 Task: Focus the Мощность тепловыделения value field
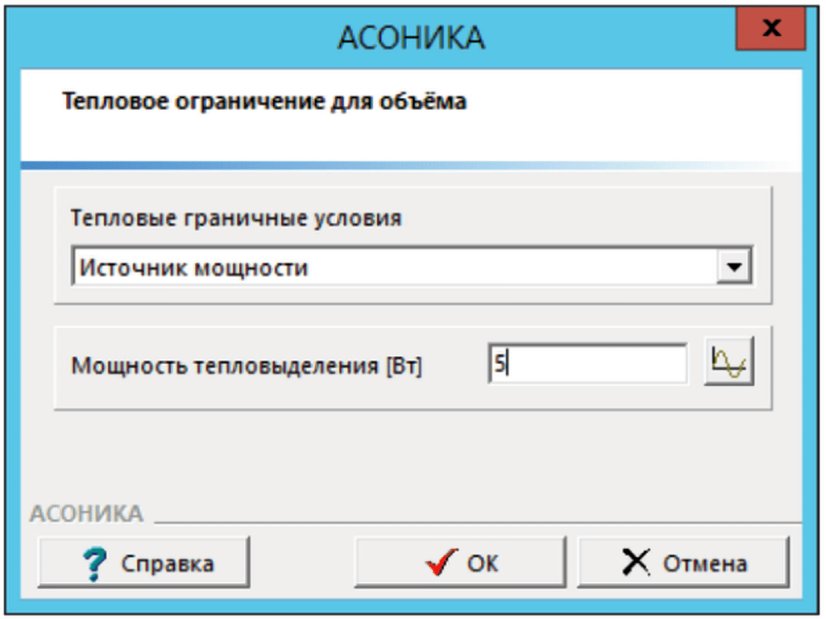pos(587,363)
